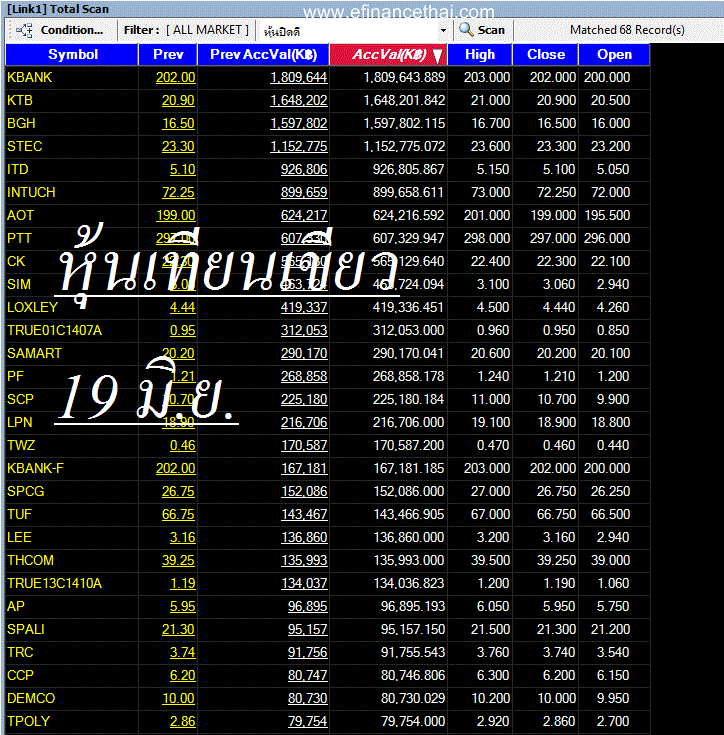
Task: Click ITD Prev value 5.10
Action: [182, 169]
